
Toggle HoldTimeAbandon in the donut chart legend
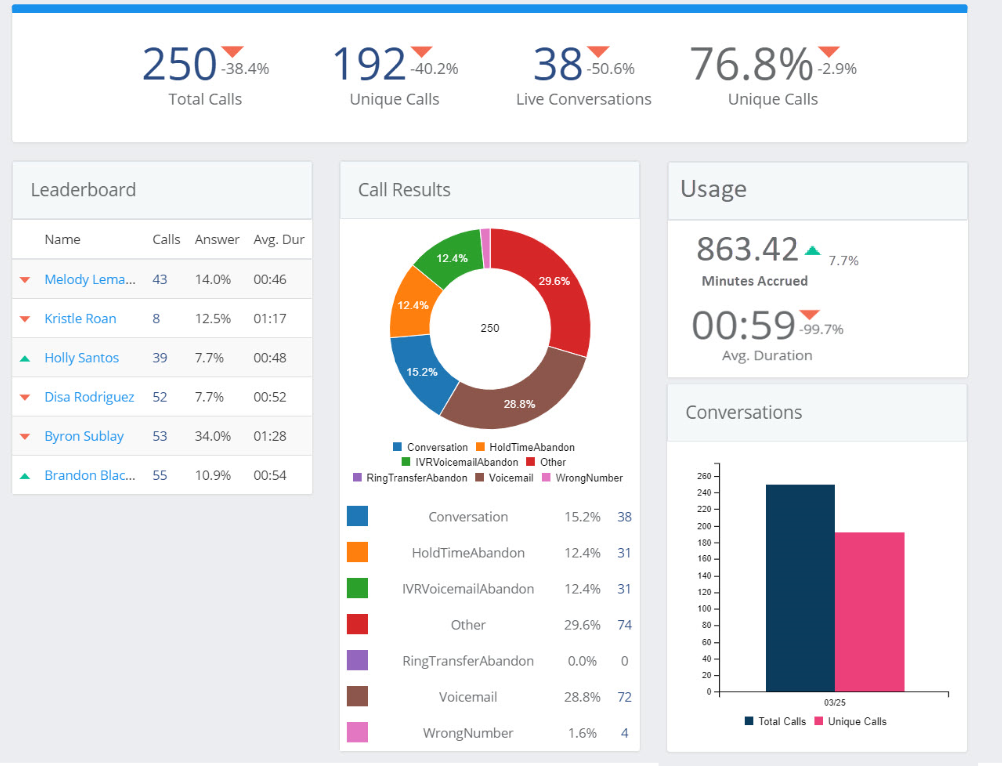525,447
